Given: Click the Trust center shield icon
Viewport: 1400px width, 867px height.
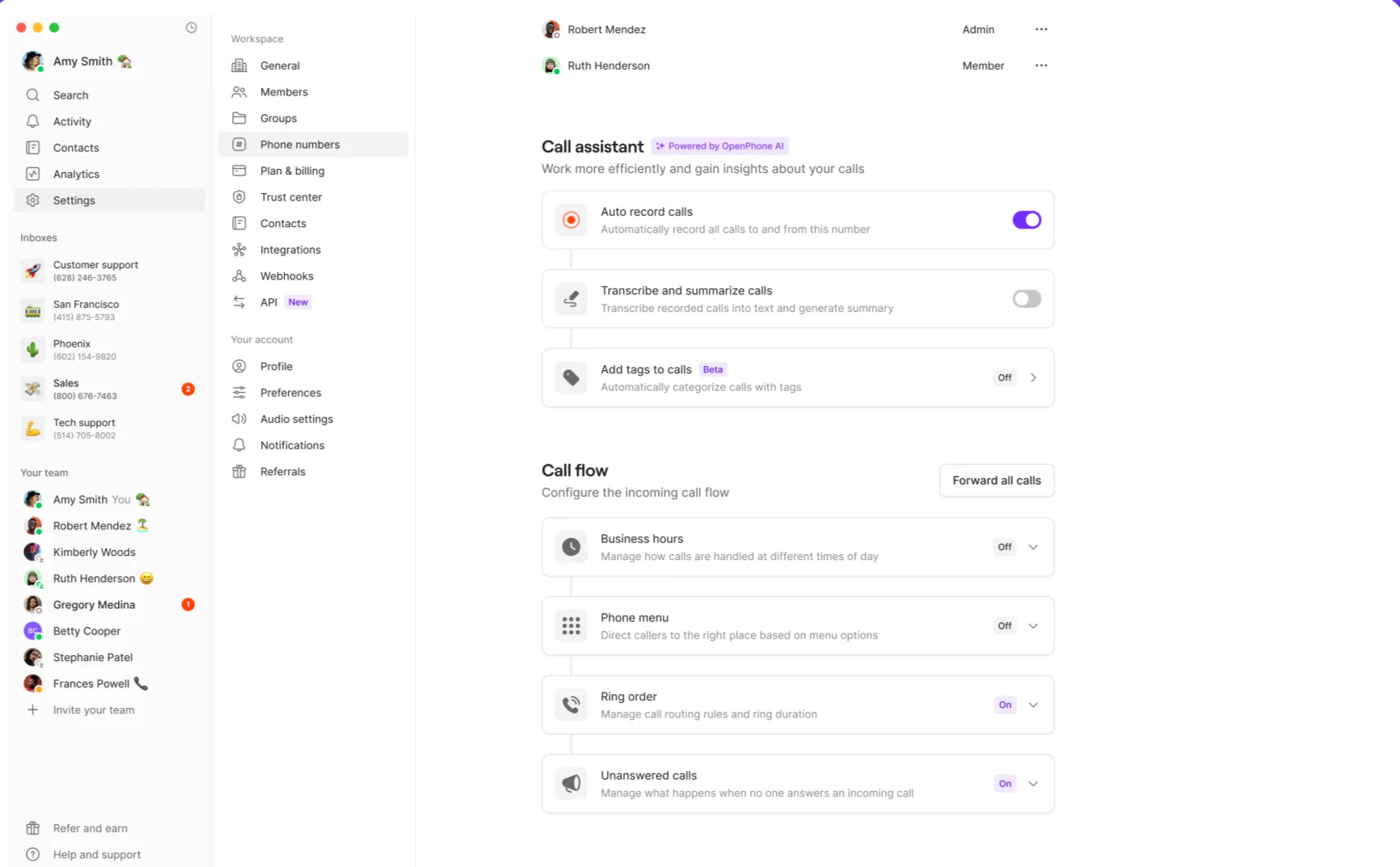Looking at the screenshot, I should point(239,197).
